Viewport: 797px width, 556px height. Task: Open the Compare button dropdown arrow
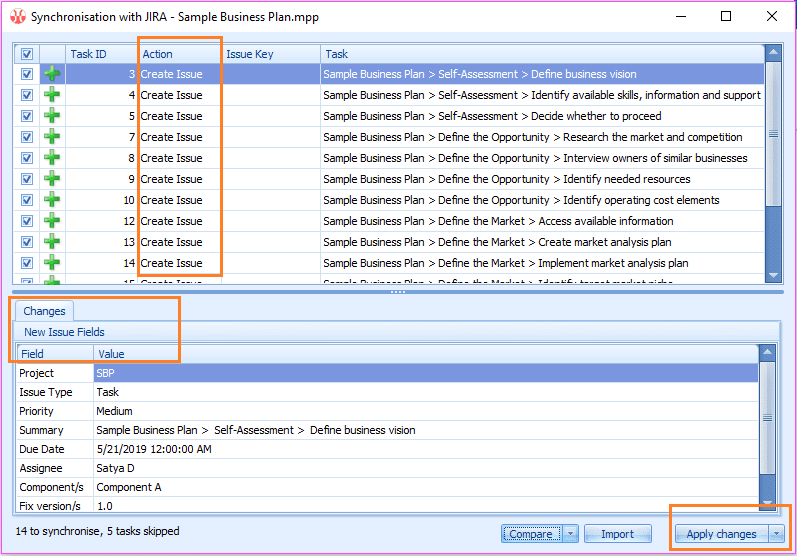tap(571, 534)
